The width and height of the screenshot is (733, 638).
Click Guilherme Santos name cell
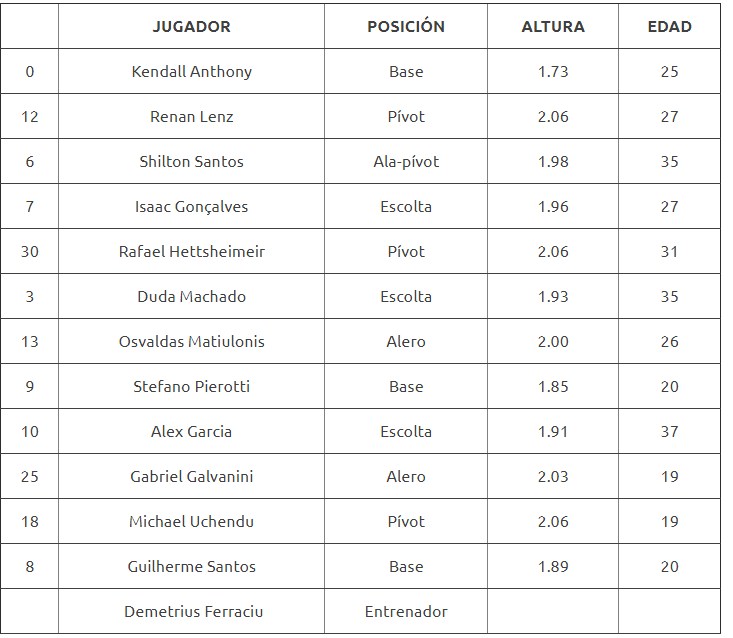[192, 567]
